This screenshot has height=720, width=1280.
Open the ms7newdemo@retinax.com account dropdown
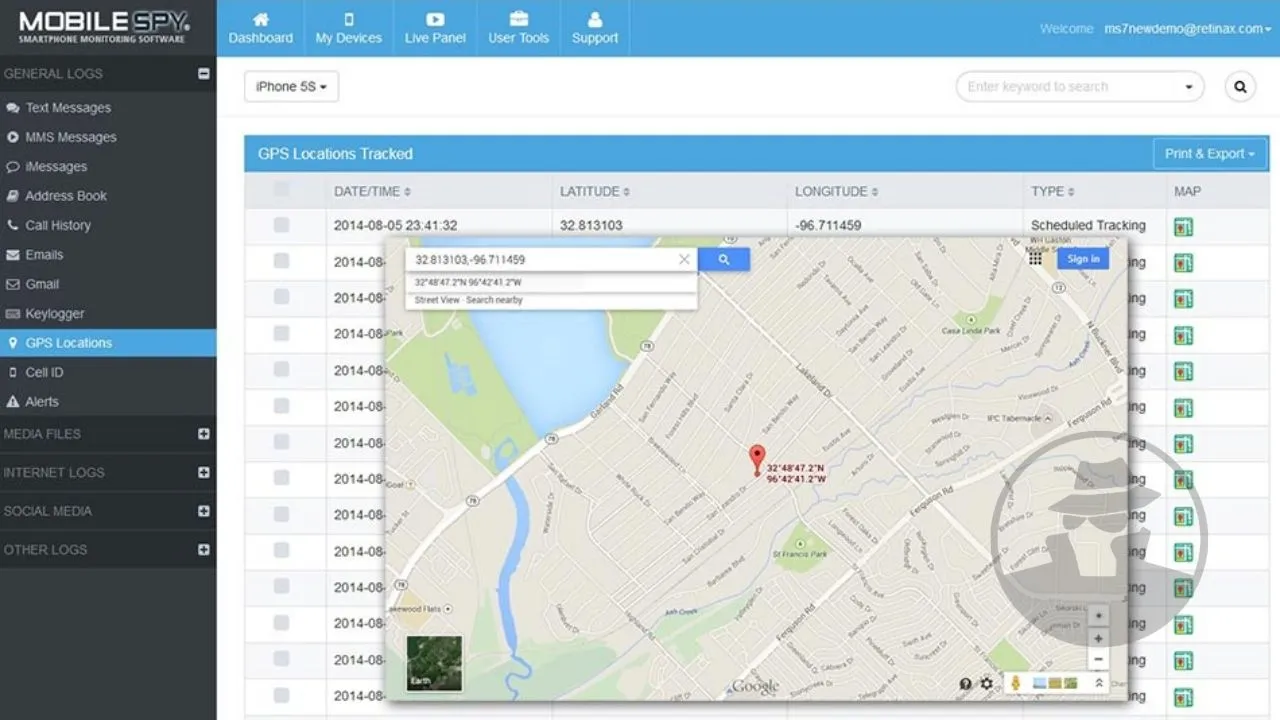(1189, 29)
